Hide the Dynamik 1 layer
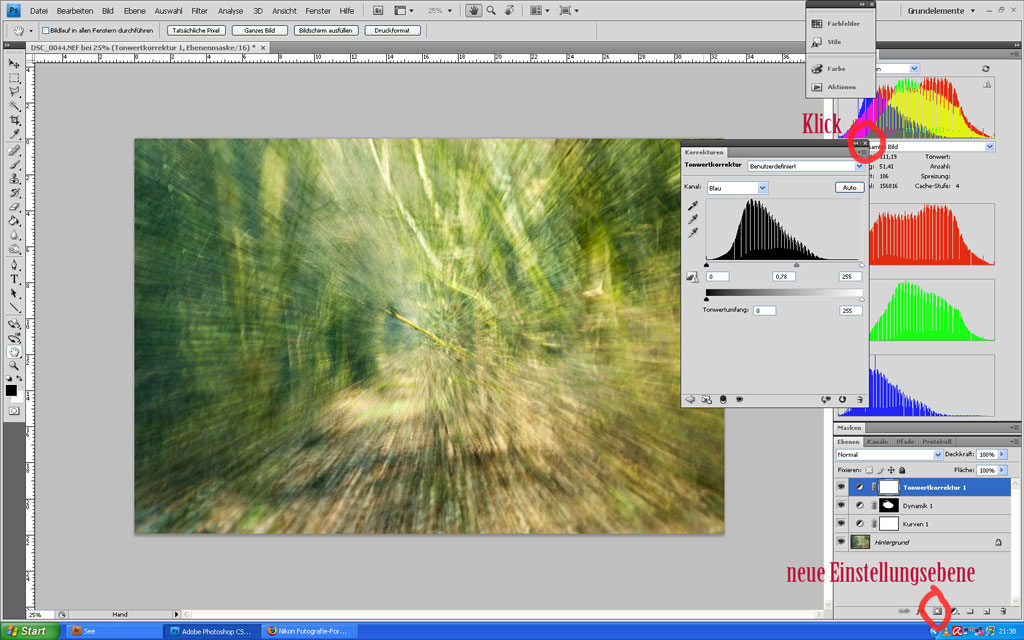This screenshot has width=1024, height=640. click(841, 505)
